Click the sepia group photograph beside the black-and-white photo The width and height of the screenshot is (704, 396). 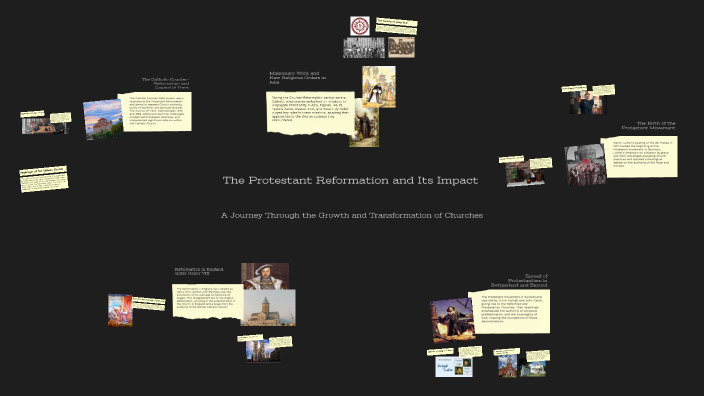point(401,47)
